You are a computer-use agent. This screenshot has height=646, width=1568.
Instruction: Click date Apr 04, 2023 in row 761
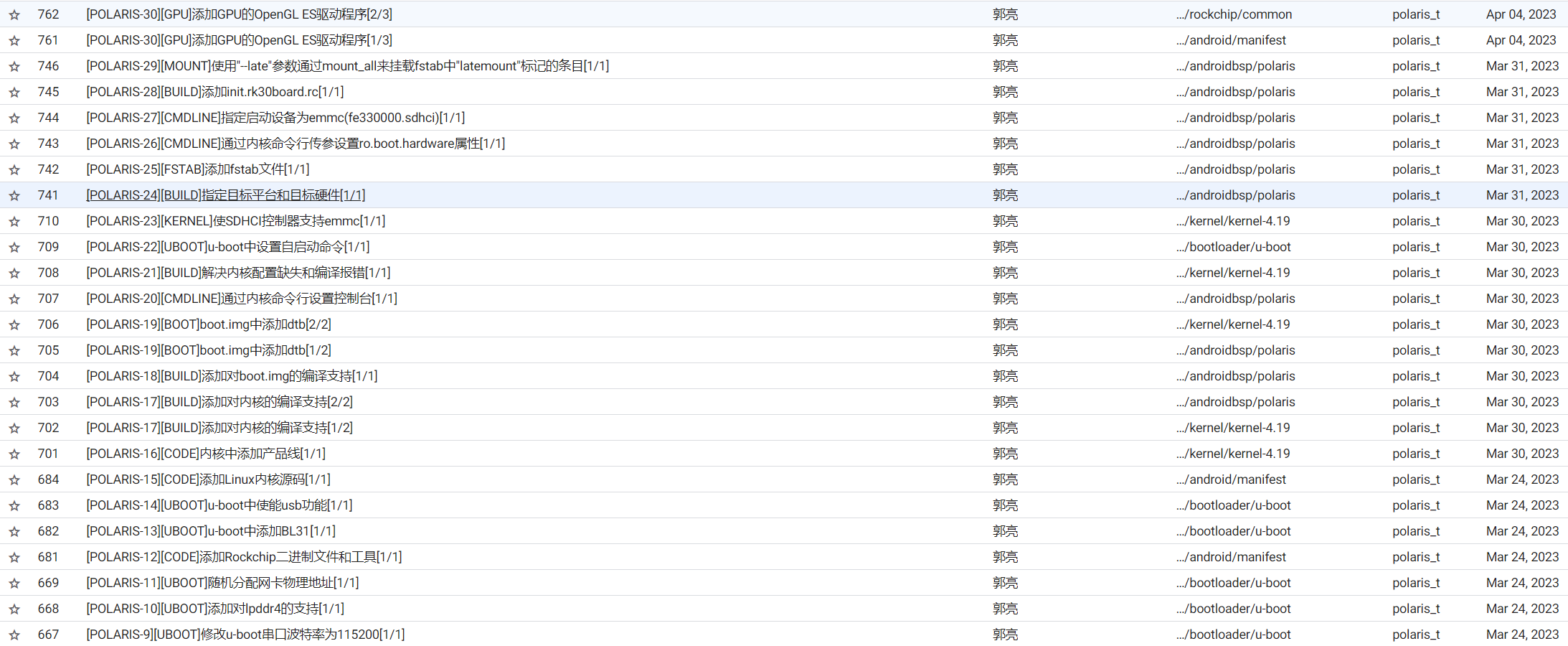[x=1521, y=40]
